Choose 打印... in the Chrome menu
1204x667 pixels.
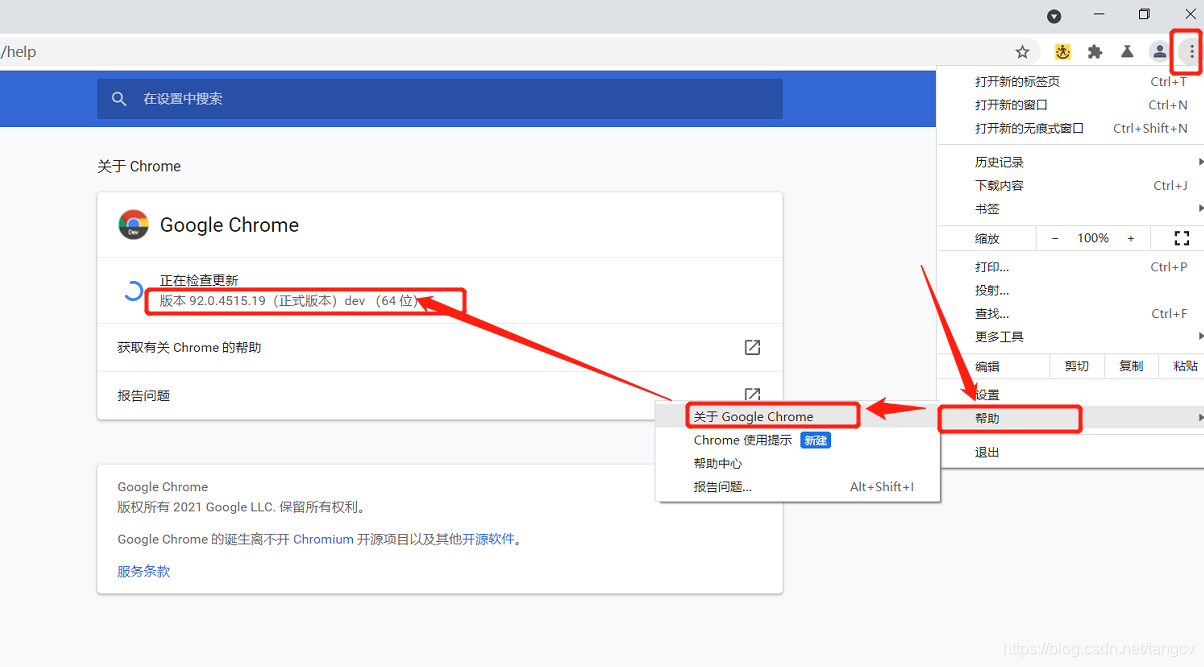point(1070,267)
